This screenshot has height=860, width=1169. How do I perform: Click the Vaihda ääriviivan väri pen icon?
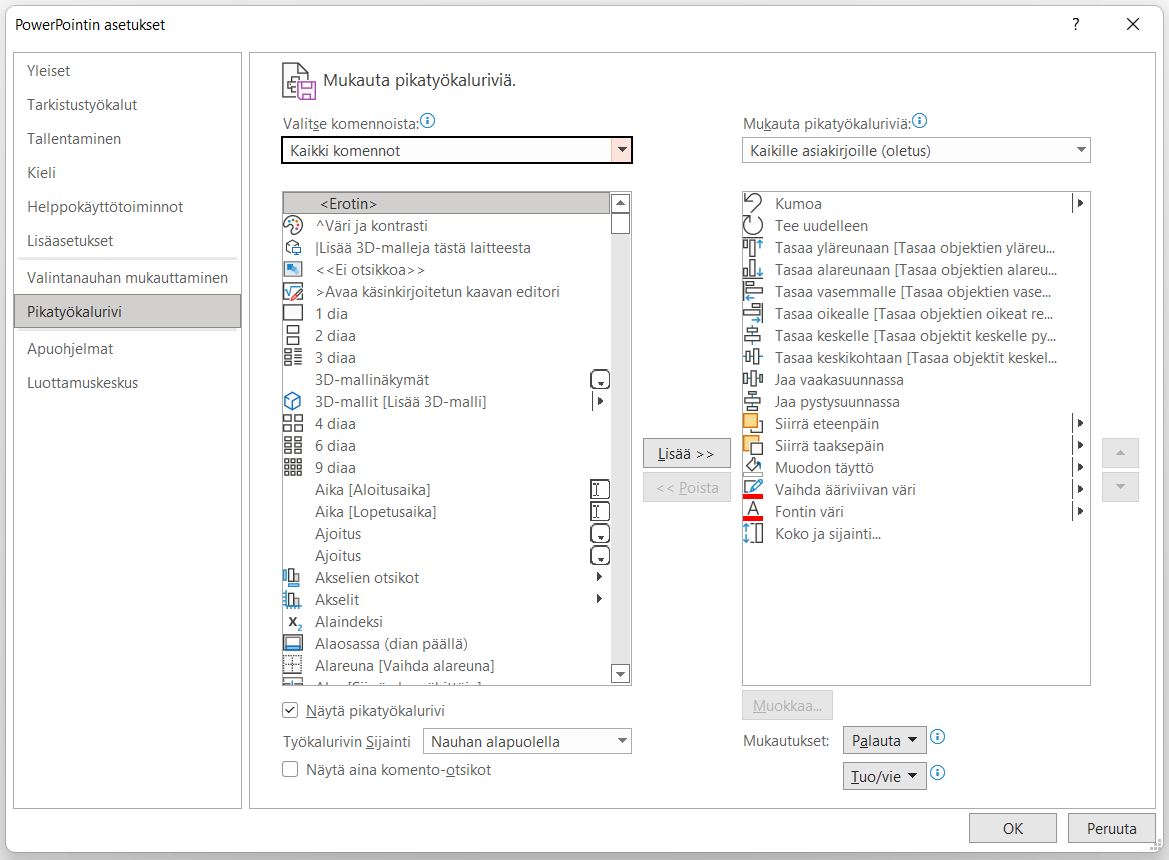(x=753, y=489)
